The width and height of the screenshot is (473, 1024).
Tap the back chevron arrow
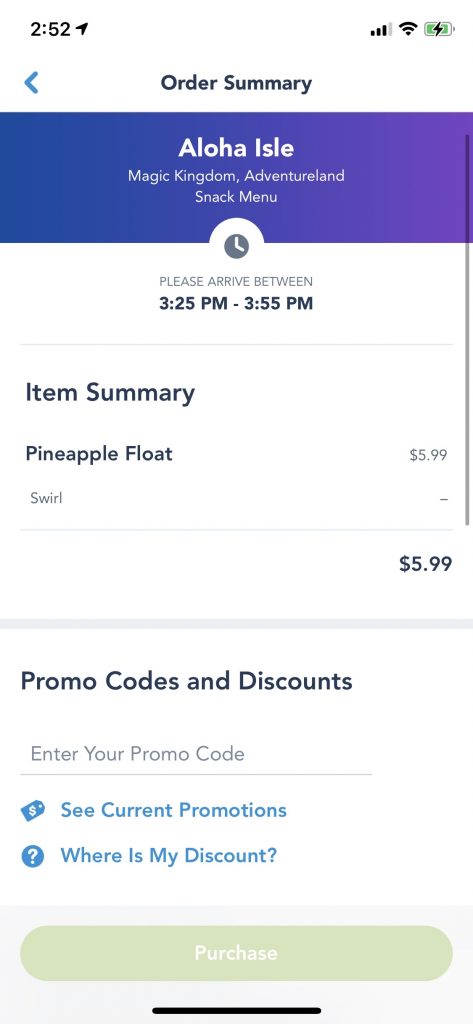point(31,83)
